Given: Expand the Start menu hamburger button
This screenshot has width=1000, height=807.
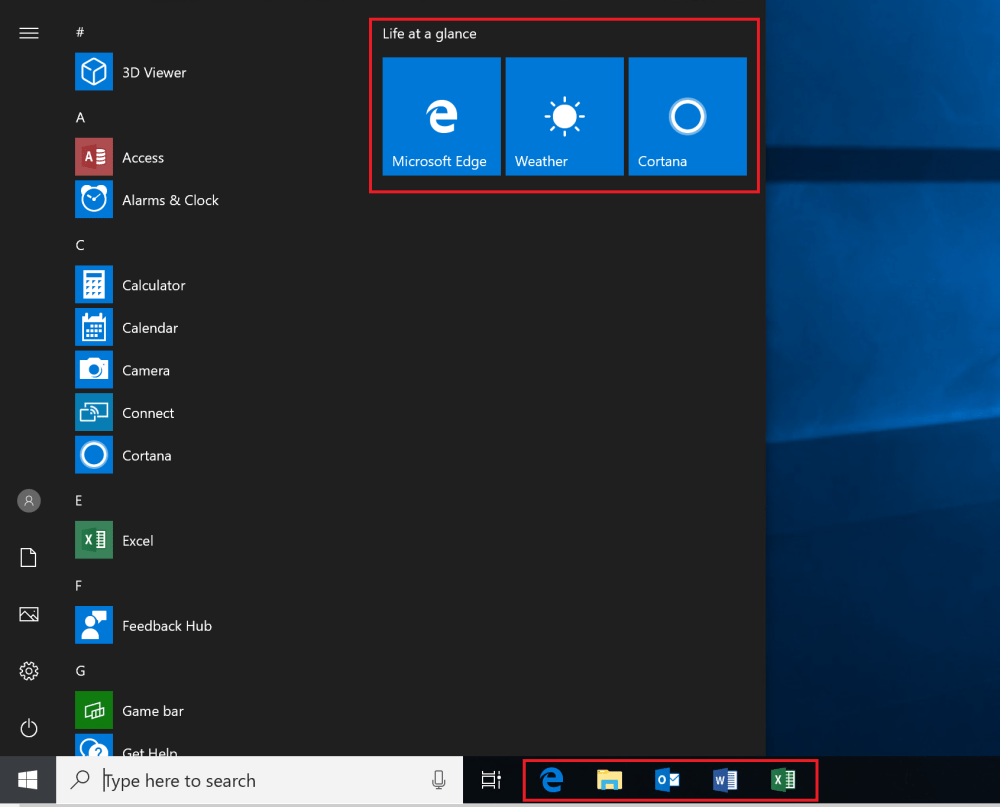Looking at the screenshot, I should click(29, 33).
